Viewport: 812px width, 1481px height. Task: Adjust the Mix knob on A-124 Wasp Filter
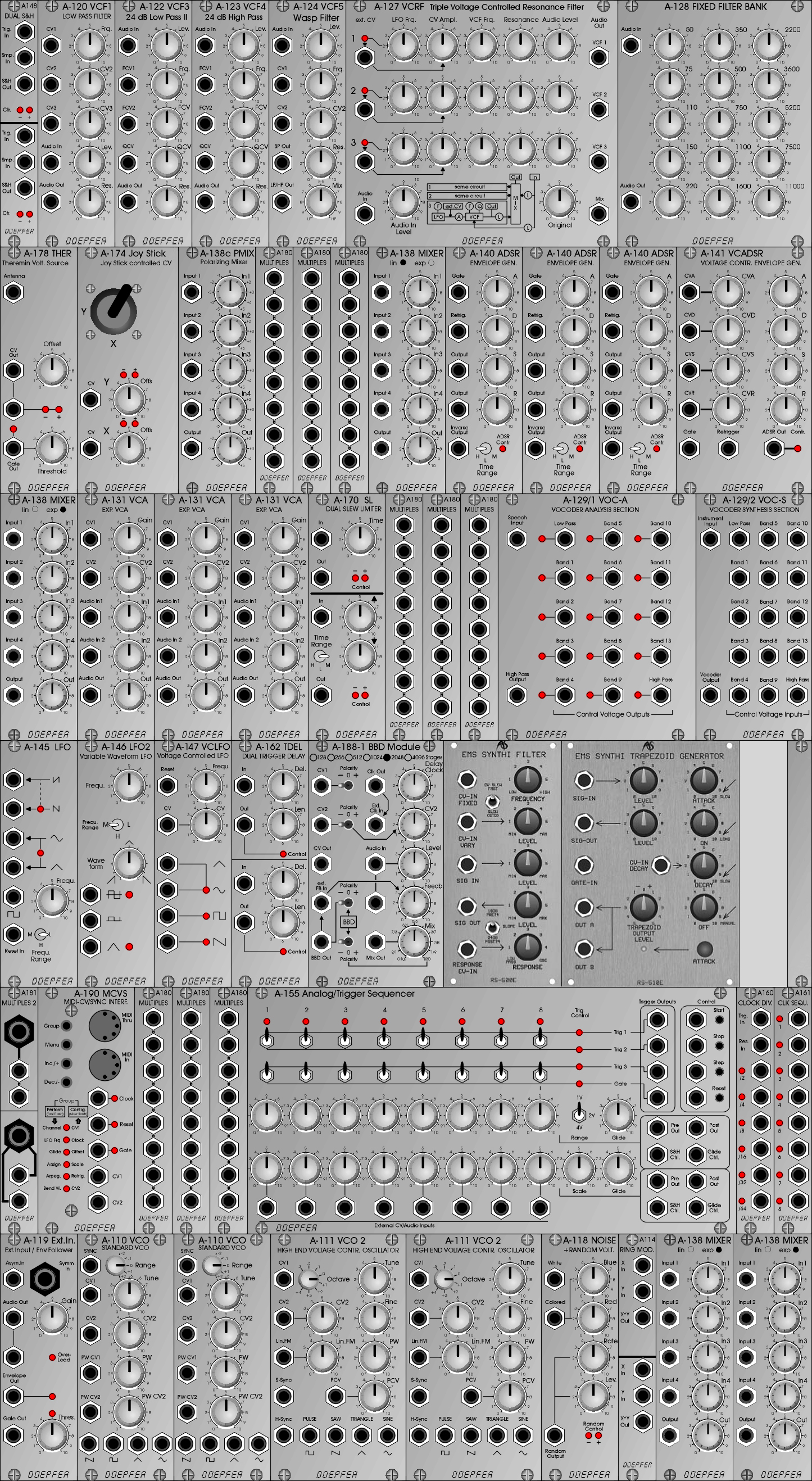tap(321, 201)
